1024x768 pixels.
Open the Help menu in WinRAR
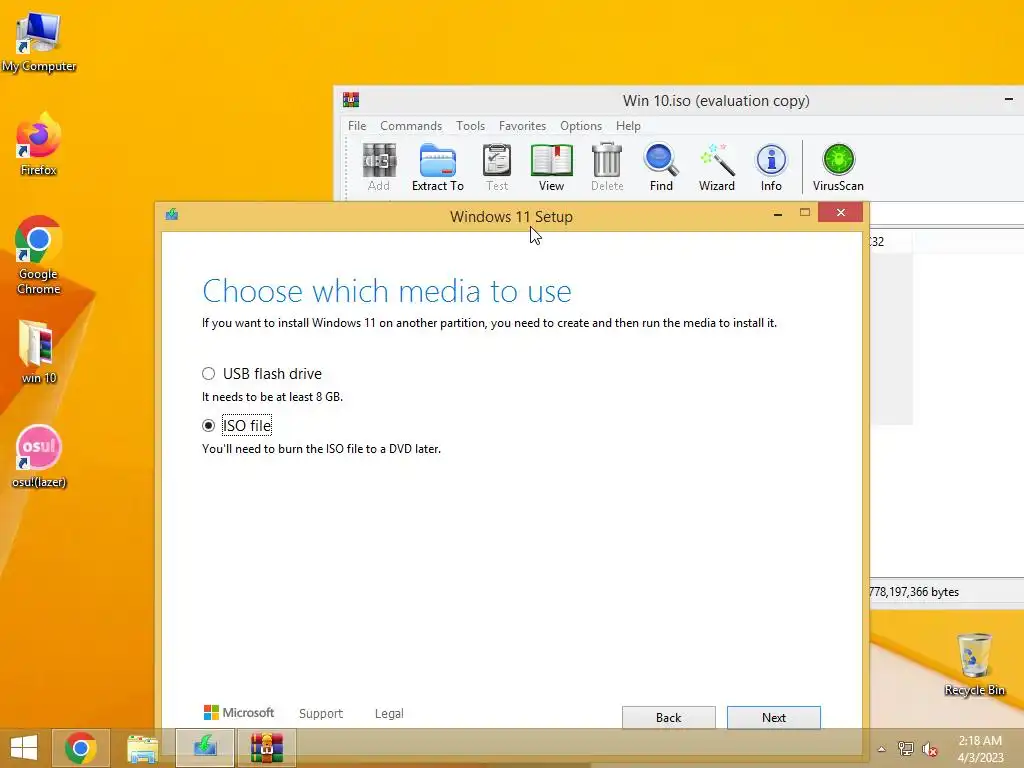click(628, 125)
